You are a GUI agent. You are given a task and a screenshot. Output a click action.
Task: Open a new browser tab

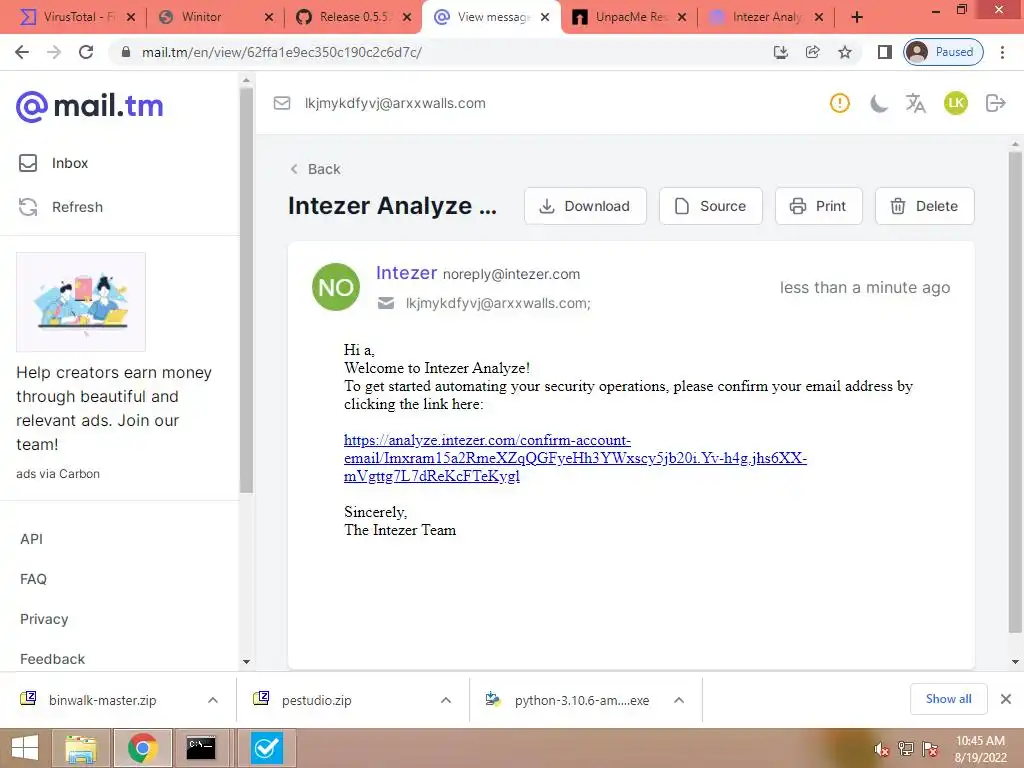[x=857, y=18]
